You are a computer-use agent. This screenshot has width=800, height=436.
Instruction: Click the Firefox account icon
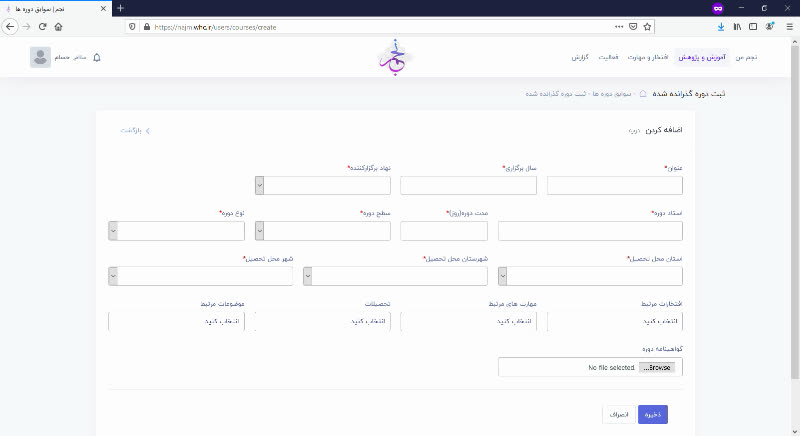(770, 27)
